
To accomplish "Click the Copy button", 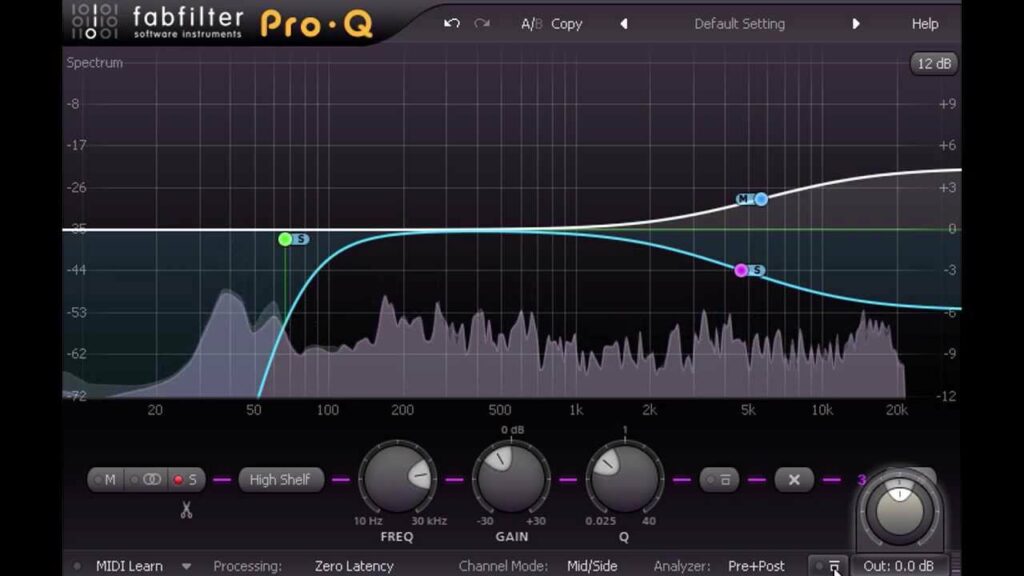I will [x=566, y=24].
